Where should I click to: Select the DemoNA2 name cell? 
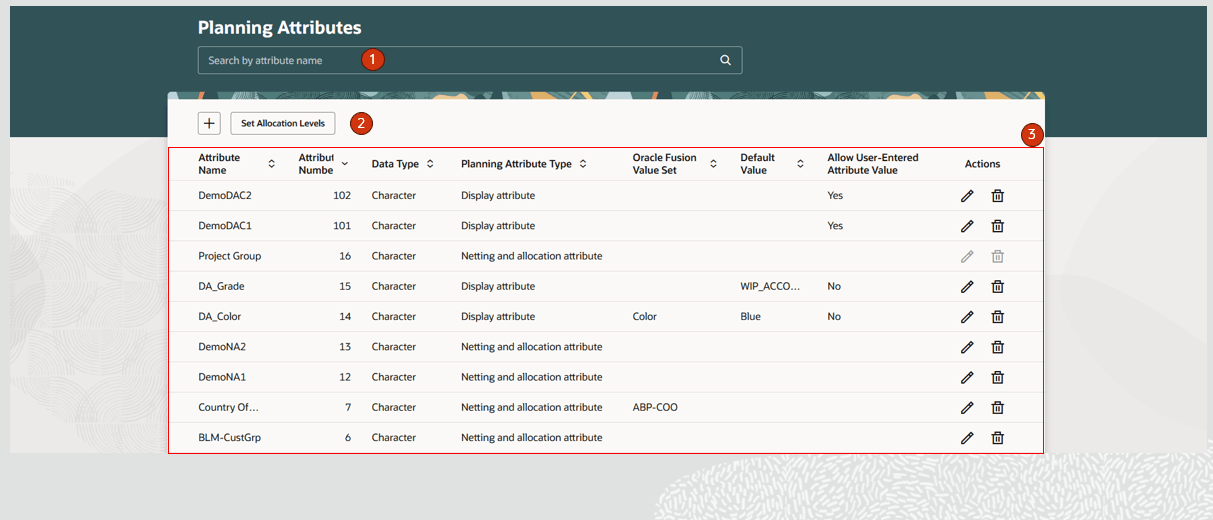pyautogui.click(x=222, y=347)
